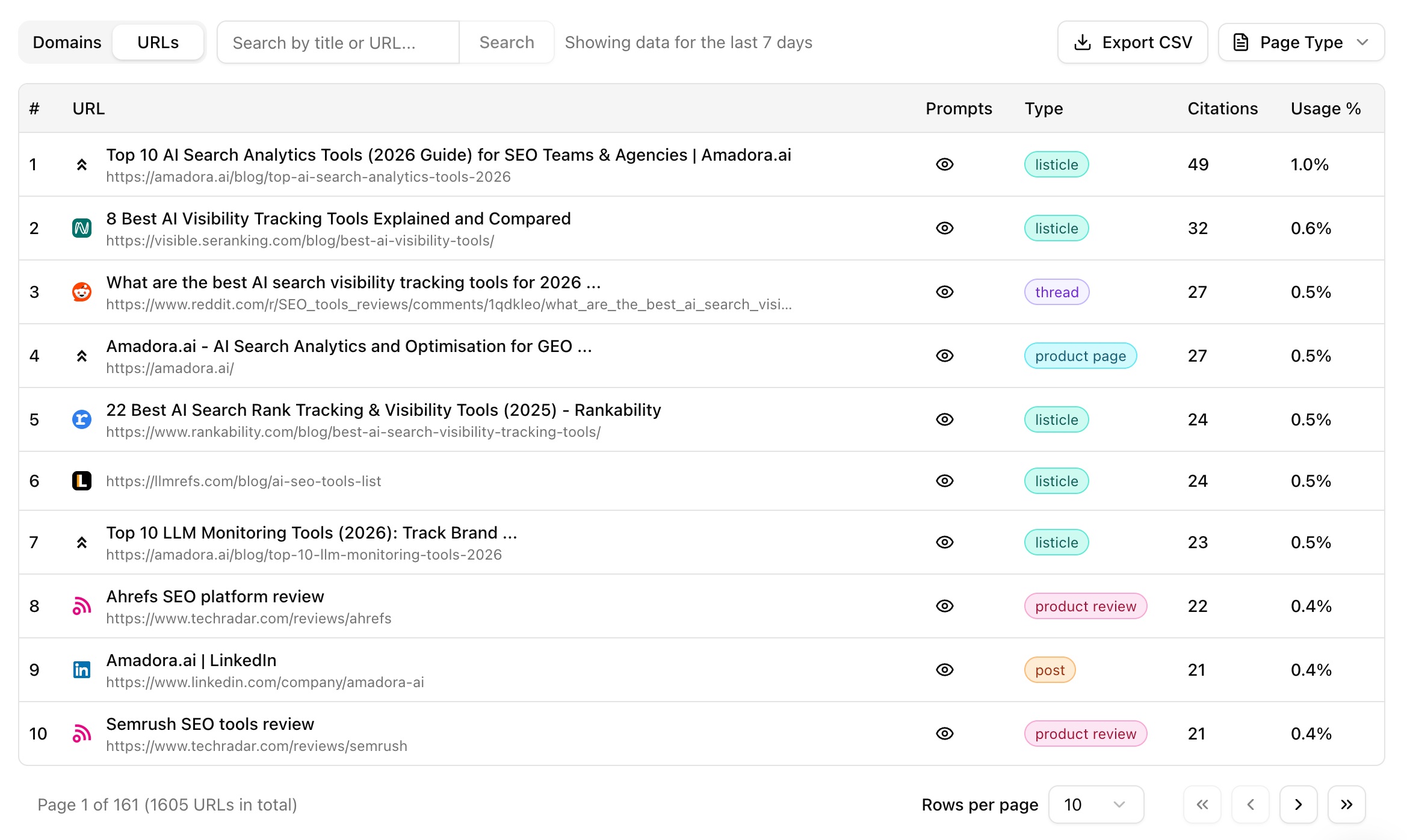Viewport: 1407px width, 840px height.
Task: Open the Page Type filter dropdown
Action: pyautogui.click(x=1301, y=42)
